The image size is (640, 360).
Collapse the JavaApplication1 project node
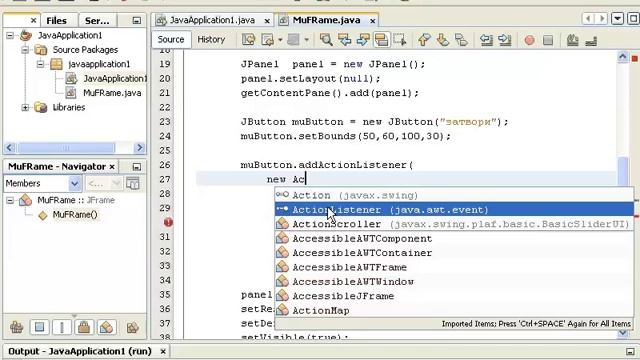(10, 36)
